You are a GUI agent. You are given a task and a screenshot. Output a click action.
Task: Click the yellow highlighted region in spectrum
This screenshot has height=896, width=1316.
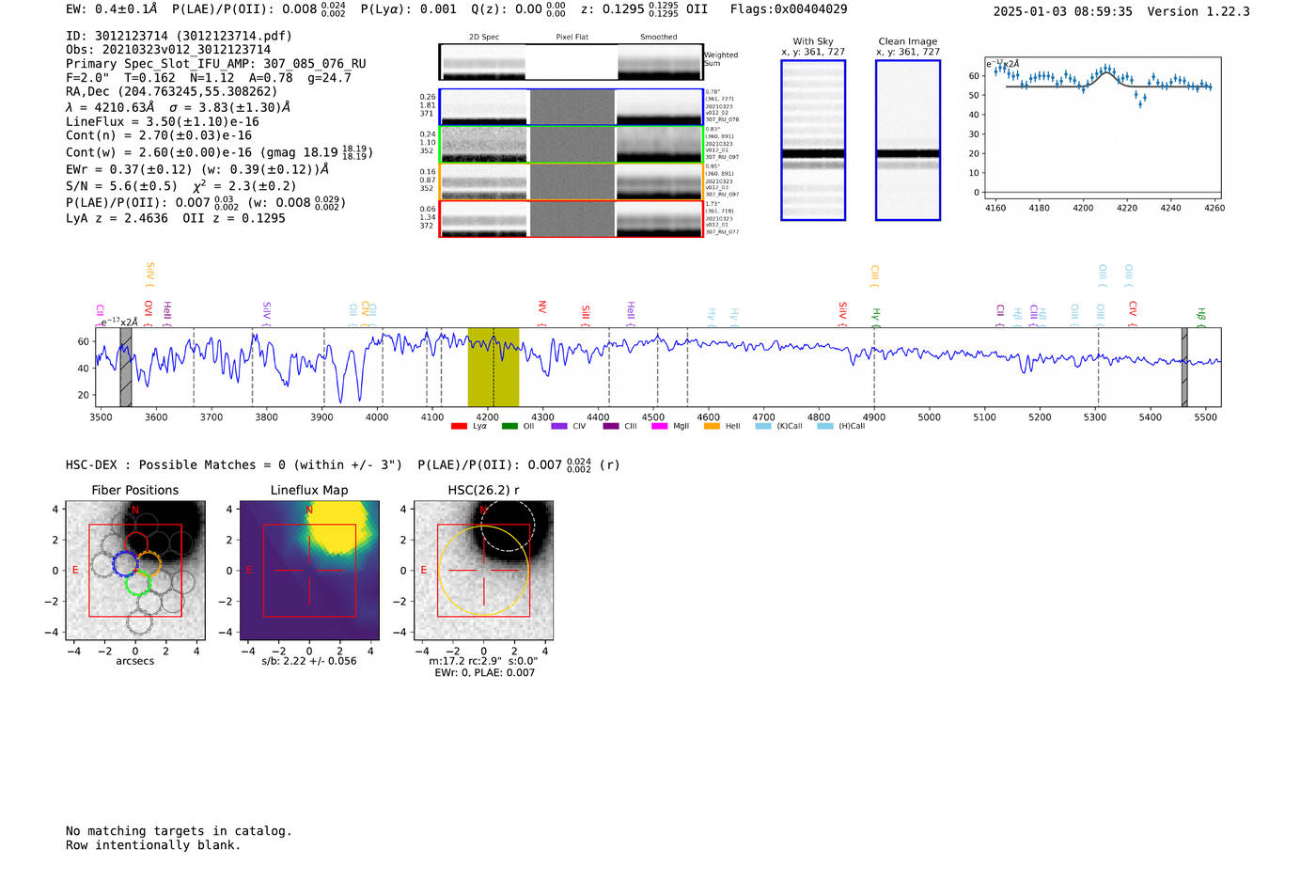[493, 368]
